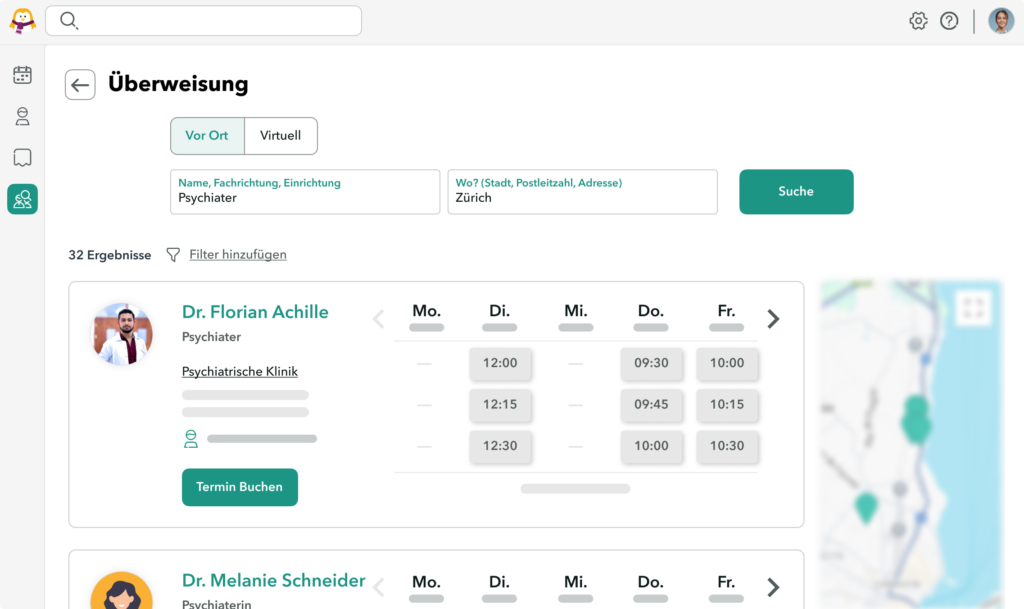The image size is (1024, 609).
Task: Show later appointments with the right chevron
Action: 772,318
